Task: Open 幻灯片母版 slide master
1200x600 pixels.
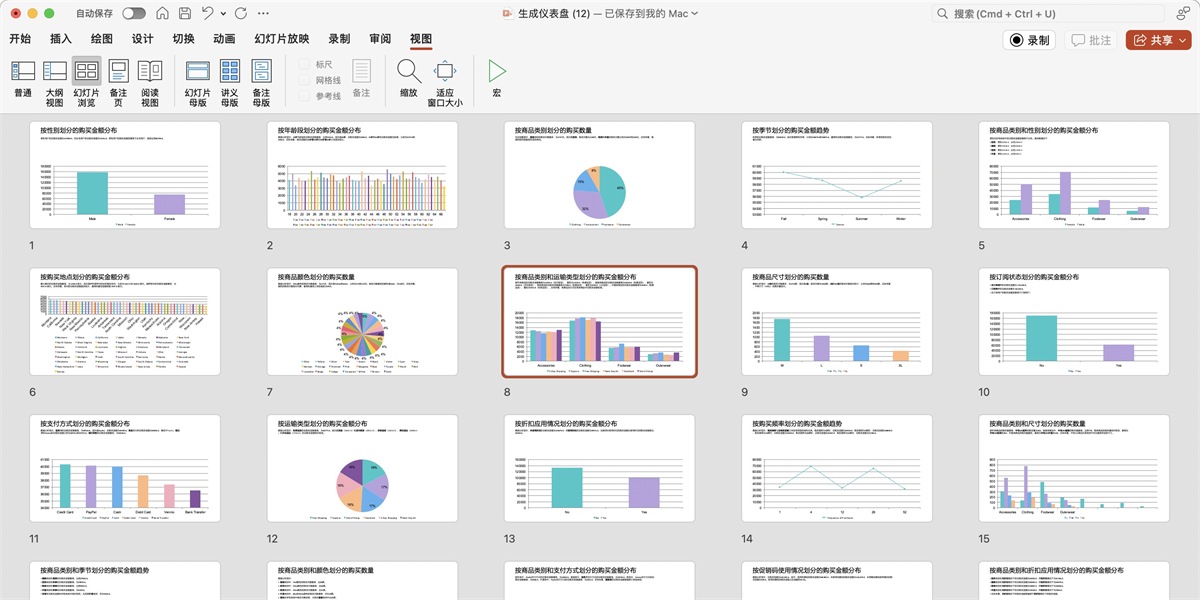Action: (x=196, y=80)
